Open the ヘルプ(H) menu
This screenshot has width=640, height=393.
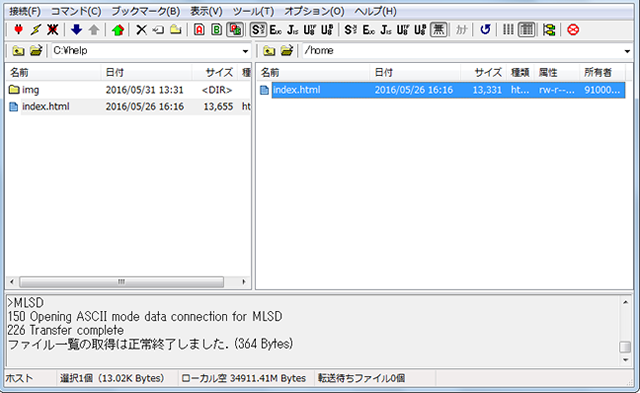click(376, 11)
